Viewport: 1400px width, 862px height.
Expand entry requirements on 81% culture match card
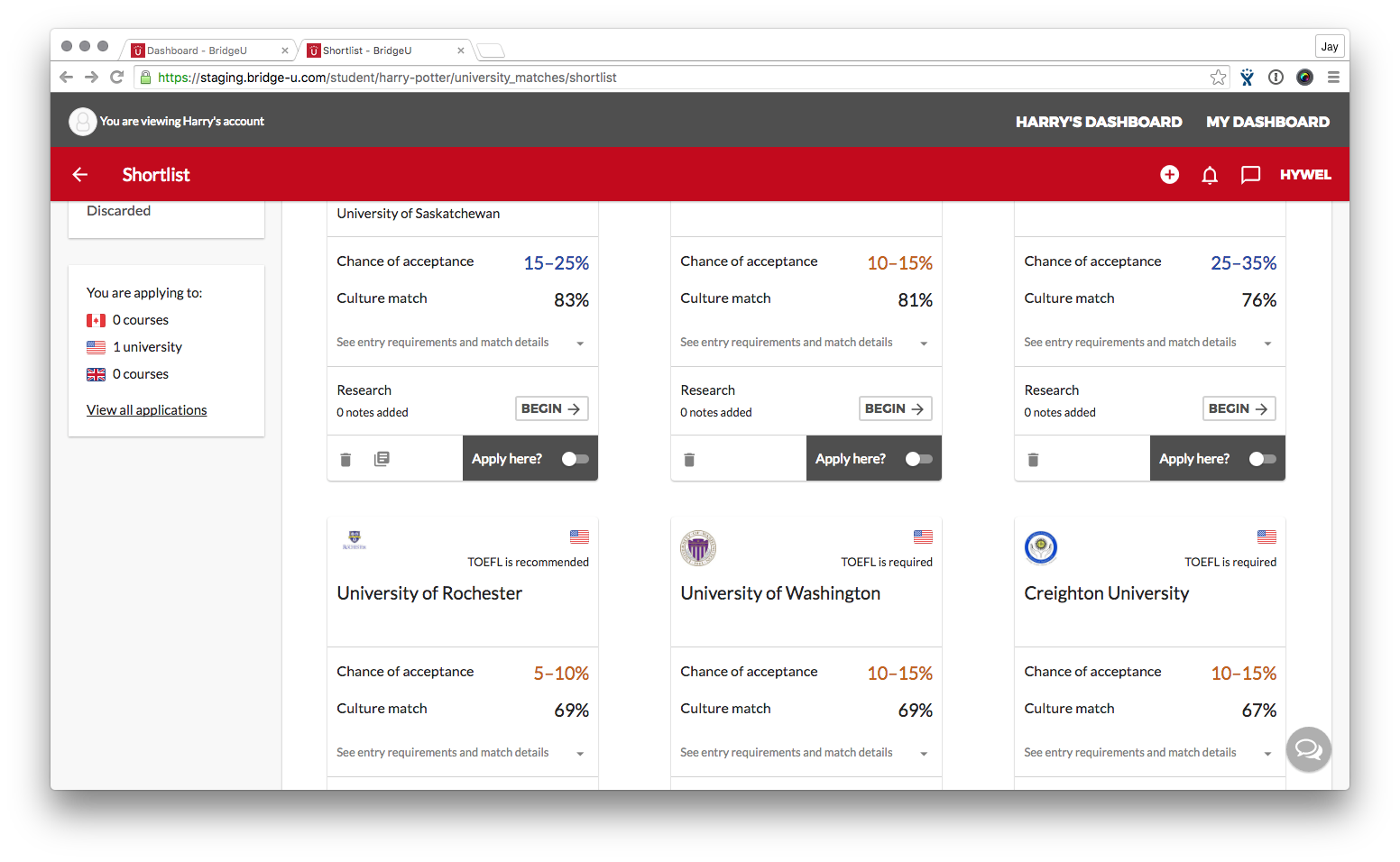pyautogui.click(x=805, y=343)
